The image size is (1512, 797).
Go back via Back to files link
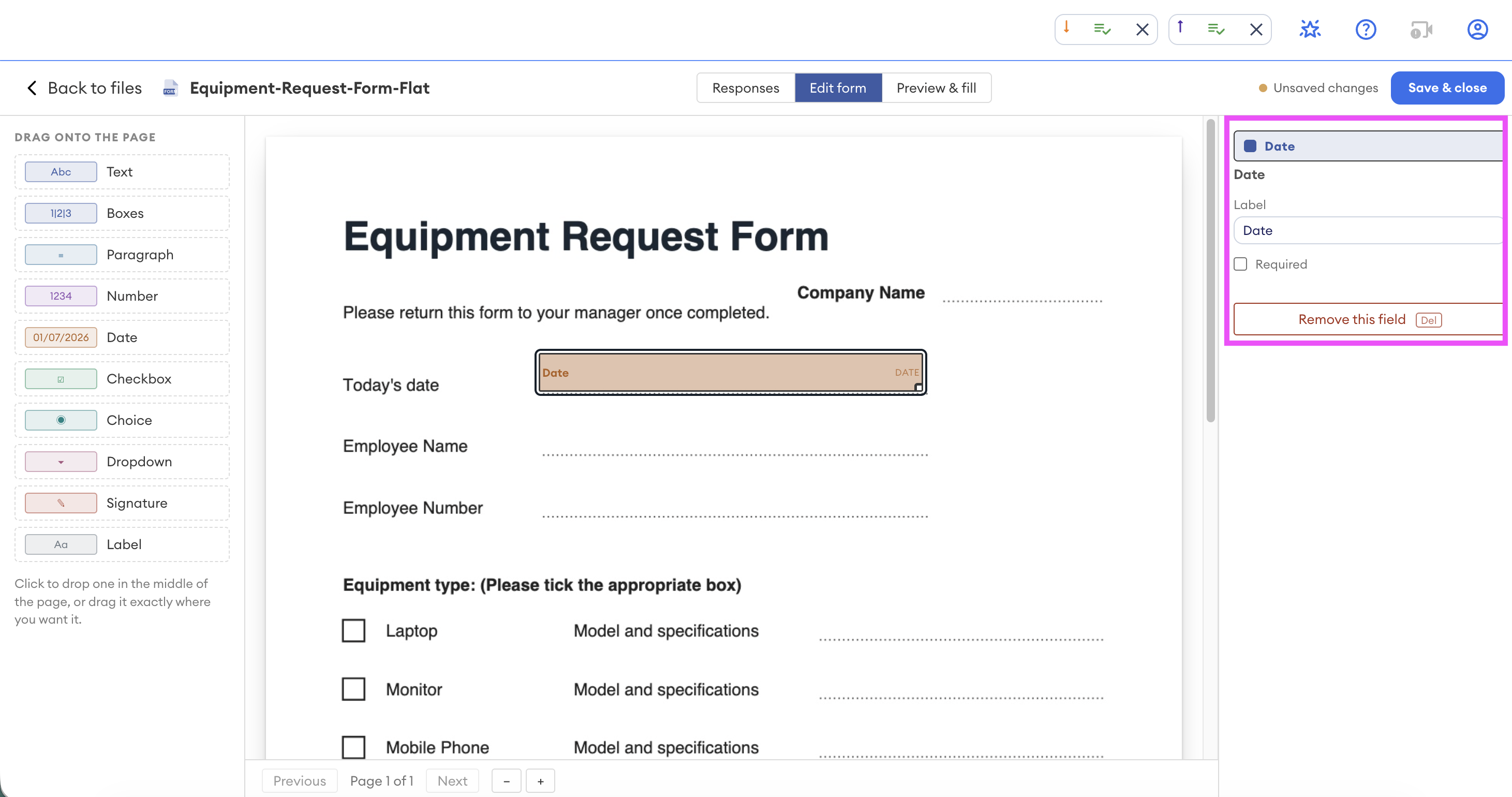click(x=84, y=88)
